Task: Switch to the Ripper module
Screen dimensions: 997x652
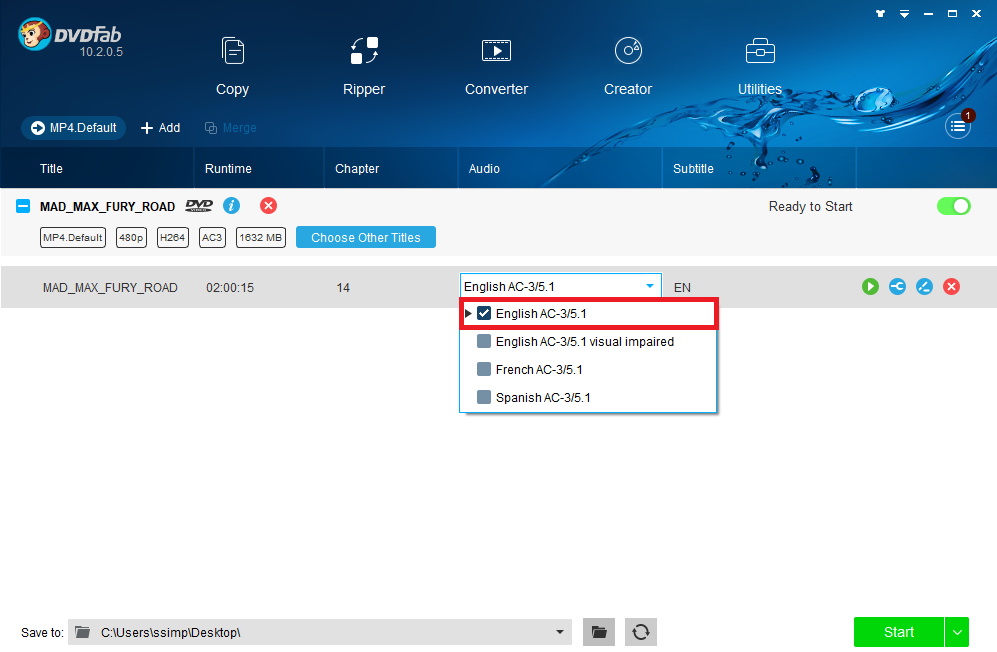Action: (x=364, y=66)
